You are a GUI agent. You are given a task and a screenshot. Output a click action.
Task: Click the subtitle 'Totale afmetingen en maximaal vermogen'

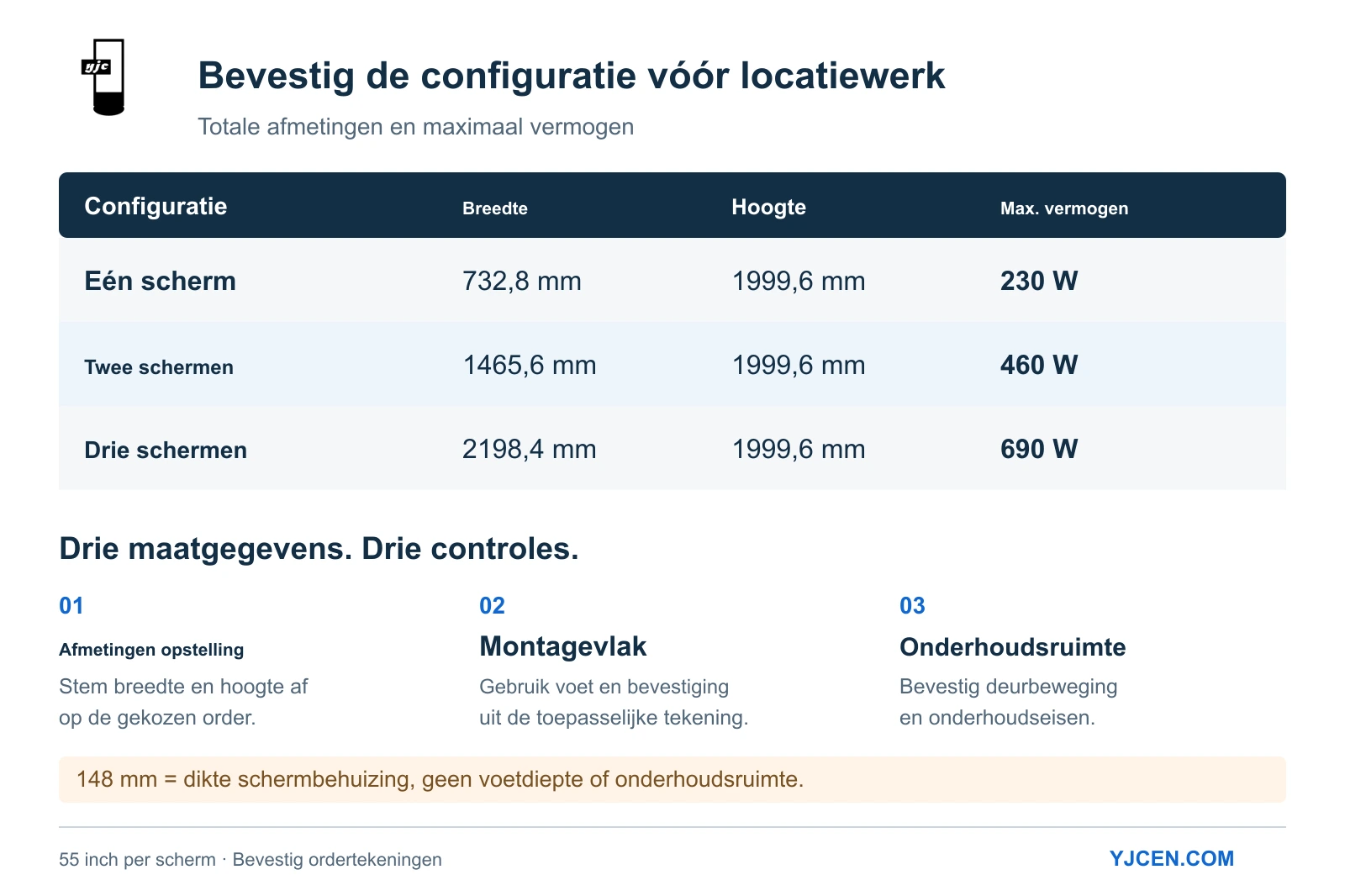(416, 127)
